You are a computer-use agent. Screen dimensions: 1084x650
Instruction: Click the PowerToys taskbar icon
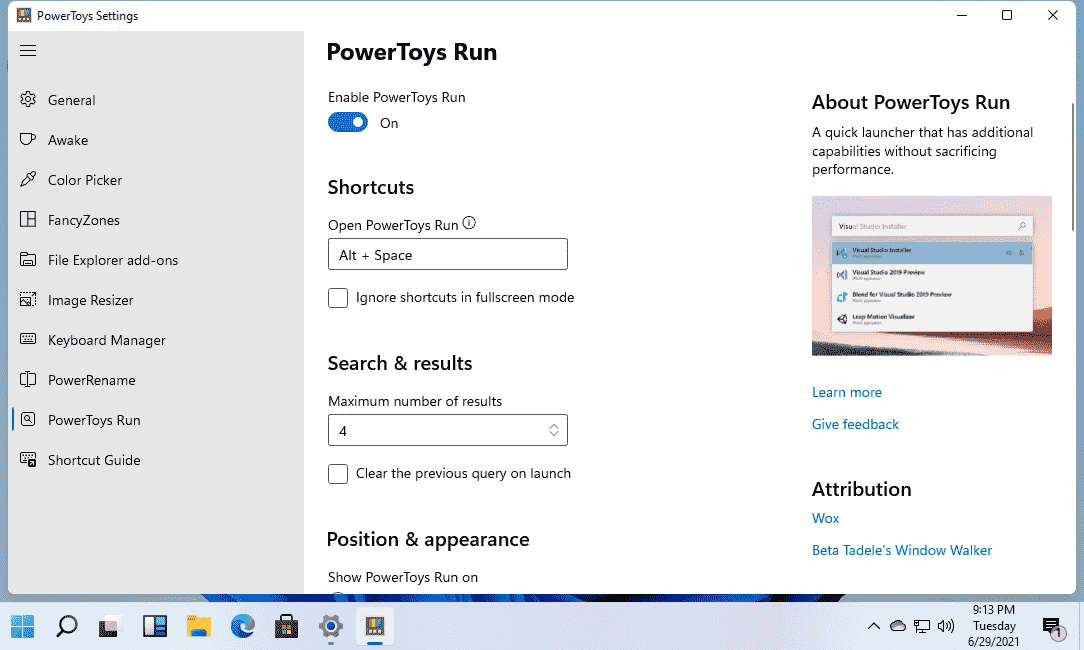(x=375, y=626)
